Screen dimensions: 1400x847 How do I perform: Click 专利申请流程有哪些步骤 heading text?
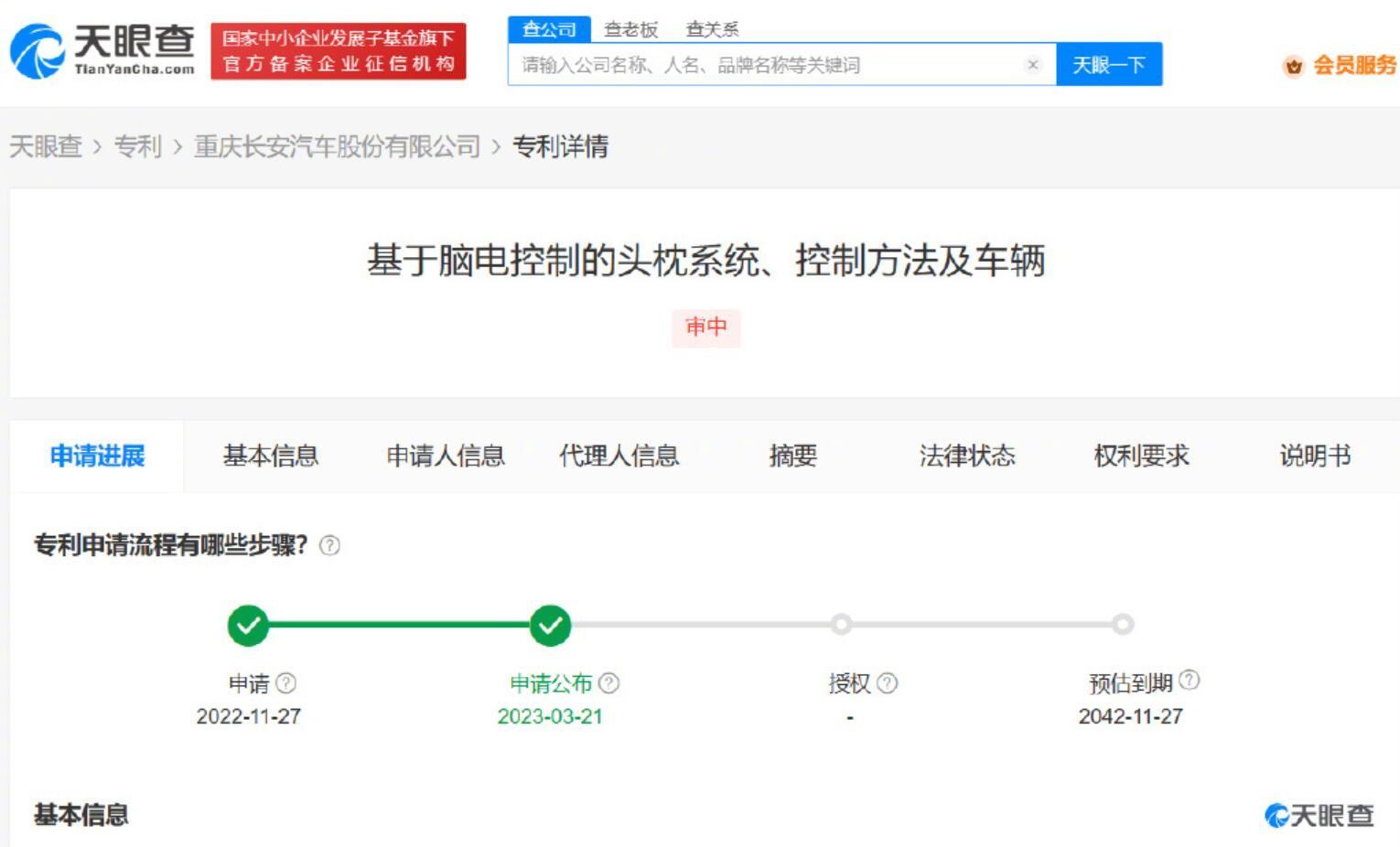point(170,546)
